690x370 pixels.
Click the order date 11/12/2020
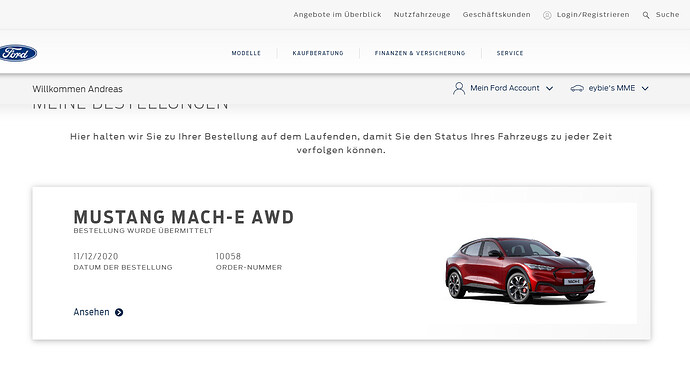(95, 256)
